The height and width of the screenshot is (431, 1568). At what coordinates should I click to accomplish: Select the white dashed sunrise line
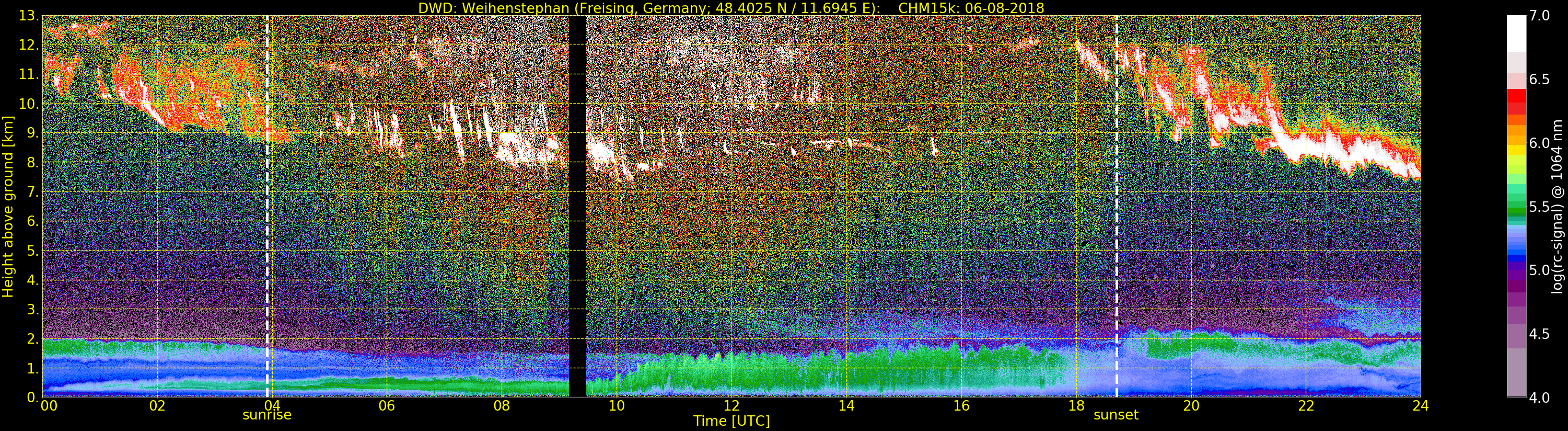point(267,206)
